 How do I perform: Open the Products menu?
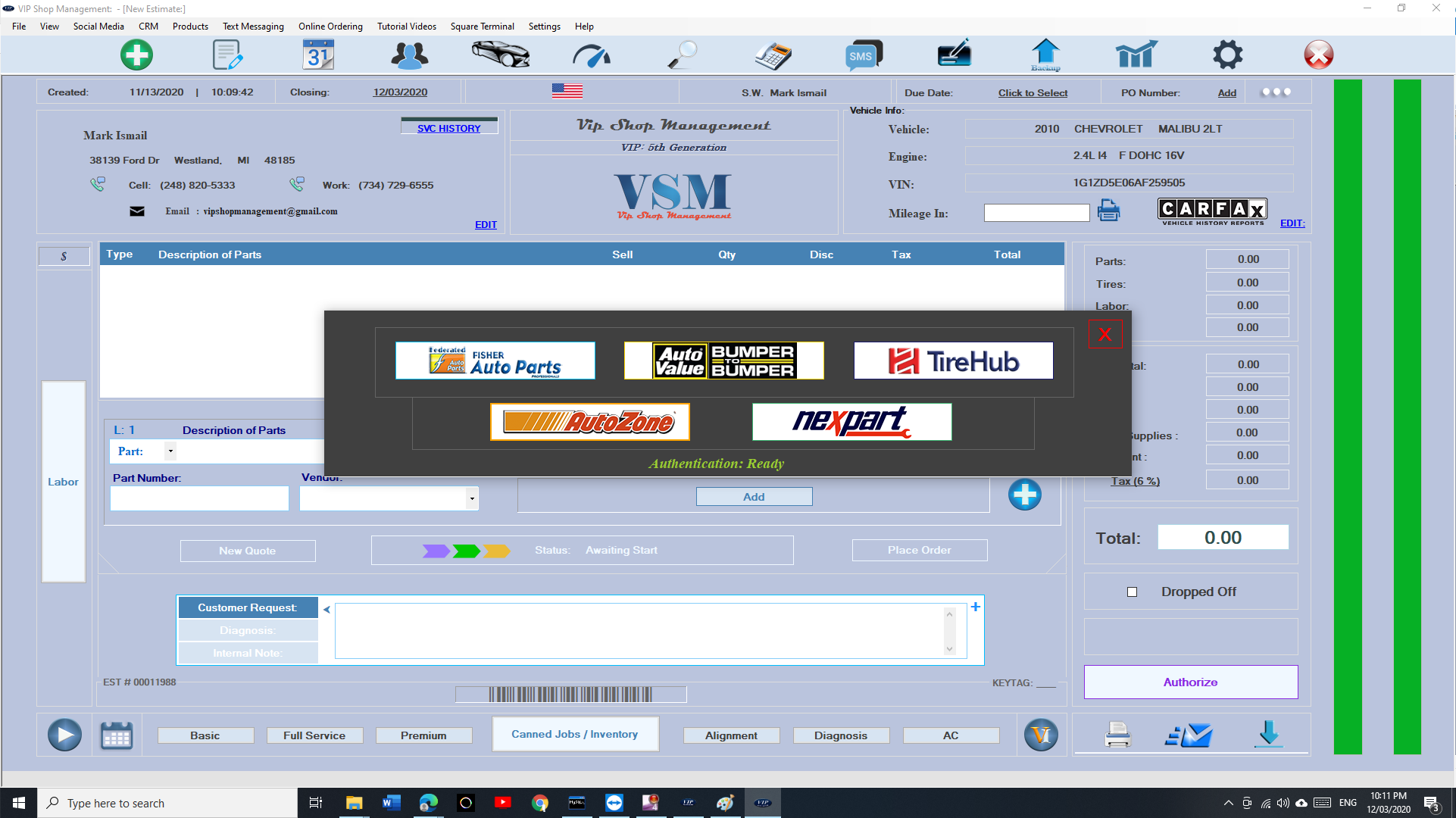[x=190, y=27]
